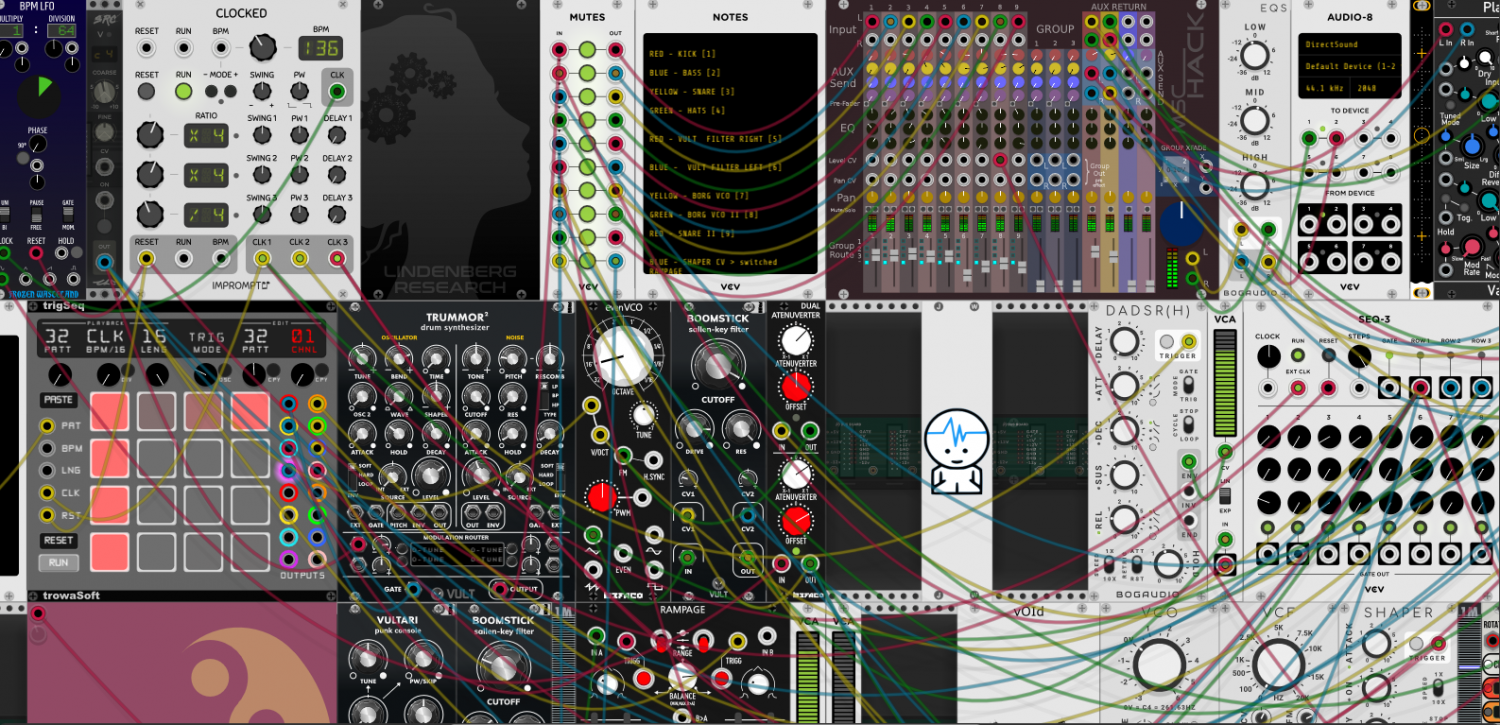
Task: Click the CLOCK knob on SEQ-3
Action: [1268, 356]
